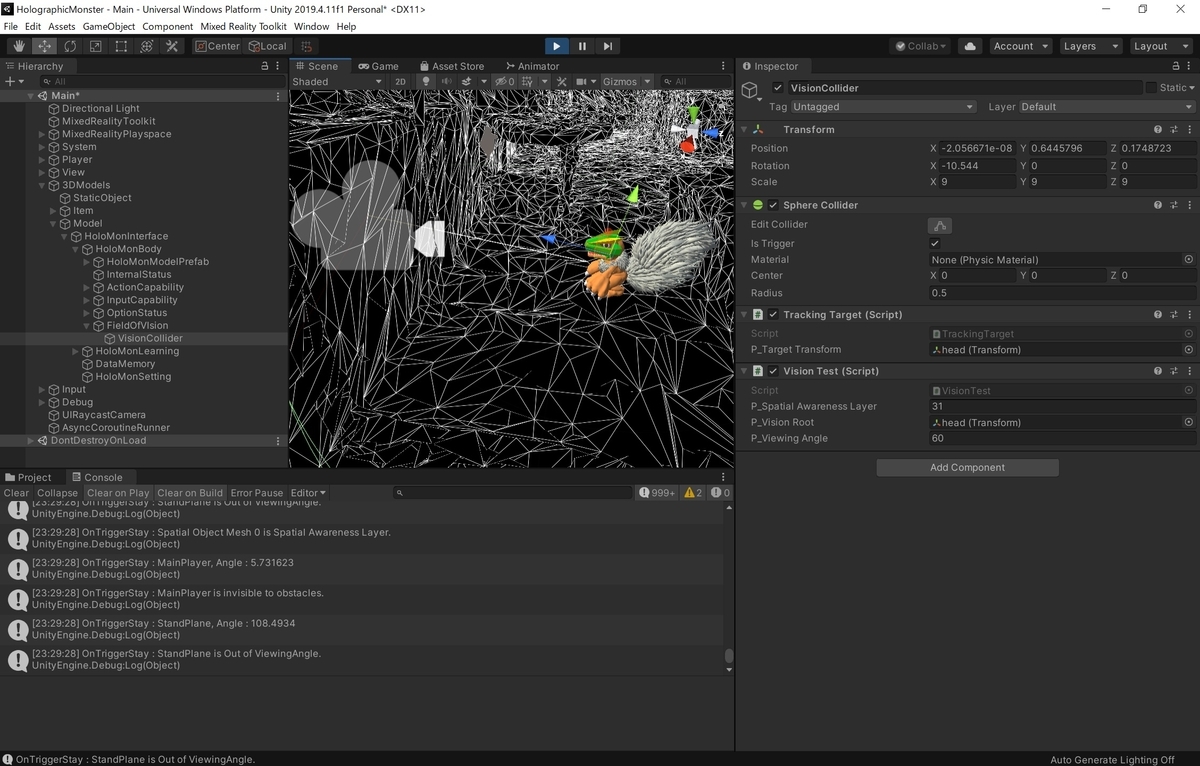Click the Step frame button

tap(607, 46)
